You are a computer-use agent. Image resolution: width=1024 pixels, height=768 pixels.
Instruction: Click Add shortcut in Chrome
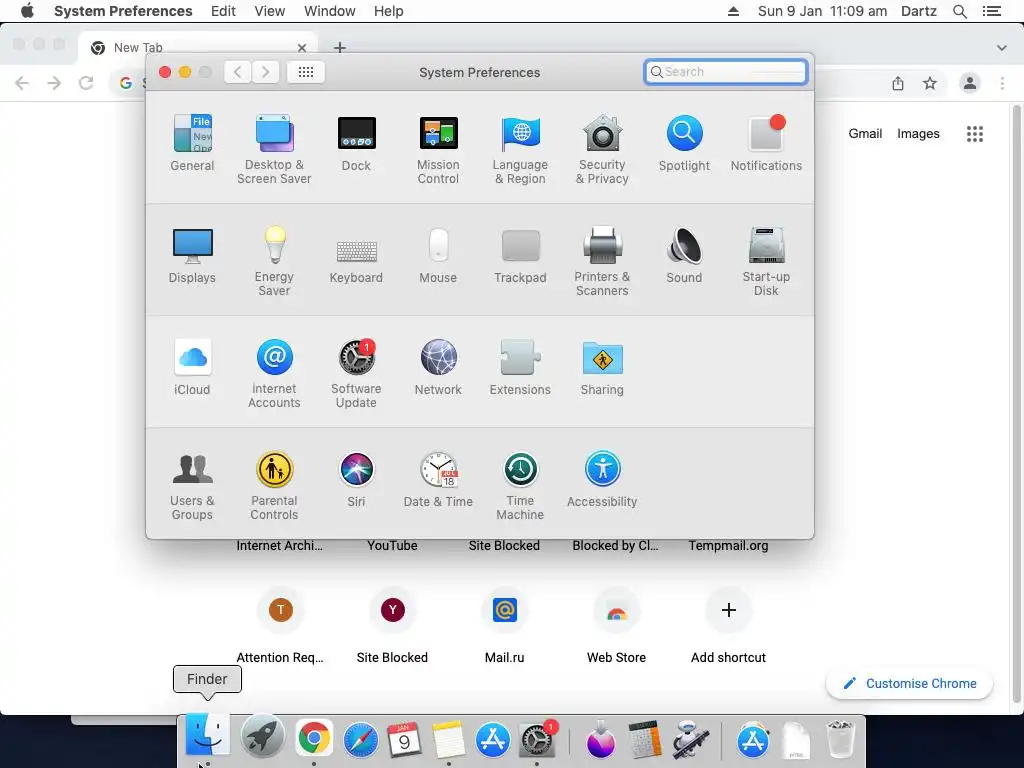click(728, 624)
